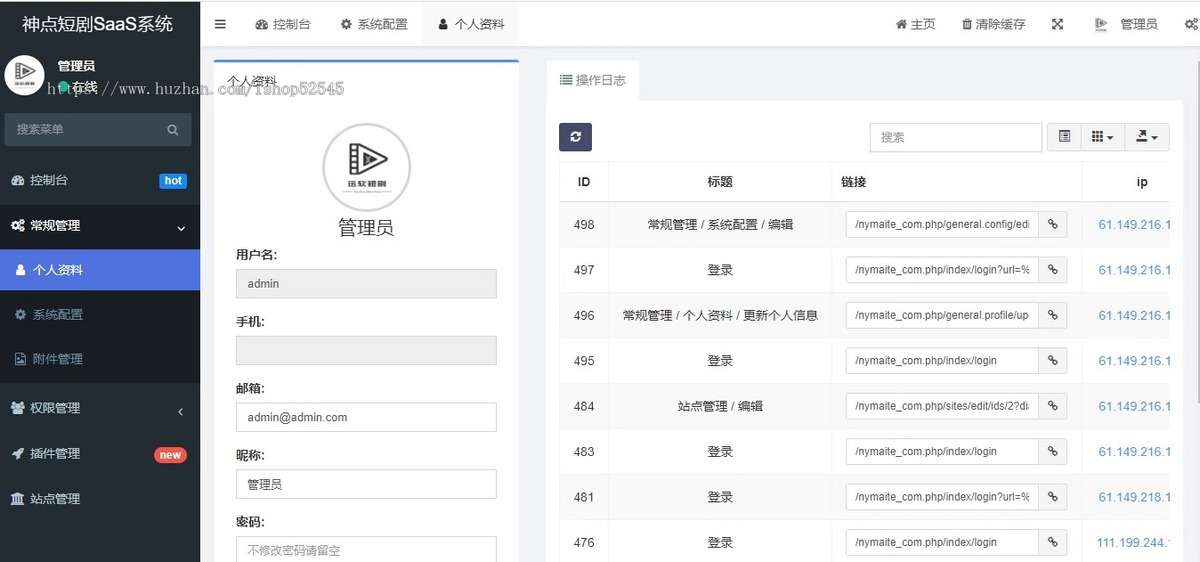This screenshot has height=562, width=1200.
Task: Open 附件管理 in the sidebar
Action: (x=100, y=359)
